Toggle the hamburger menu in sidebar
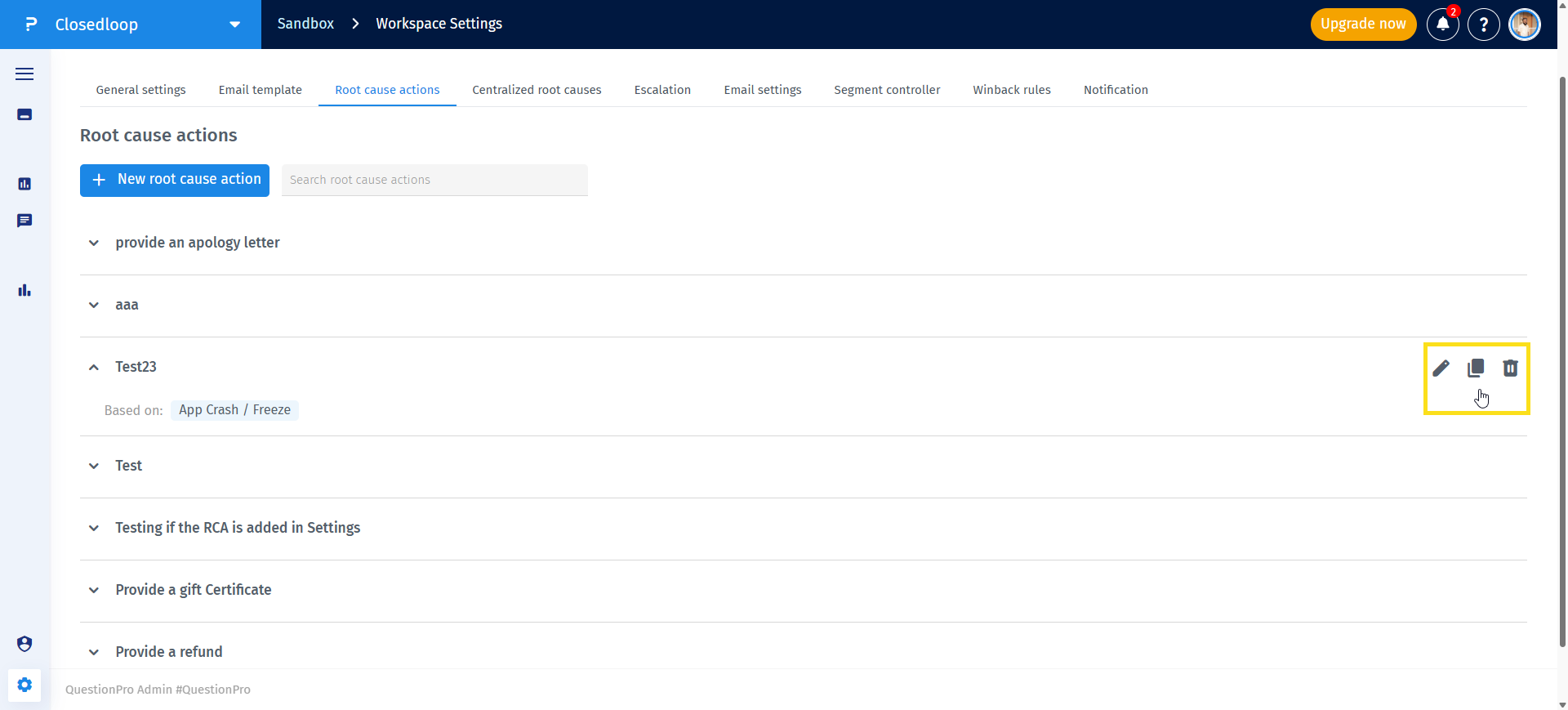 [24, 74]
